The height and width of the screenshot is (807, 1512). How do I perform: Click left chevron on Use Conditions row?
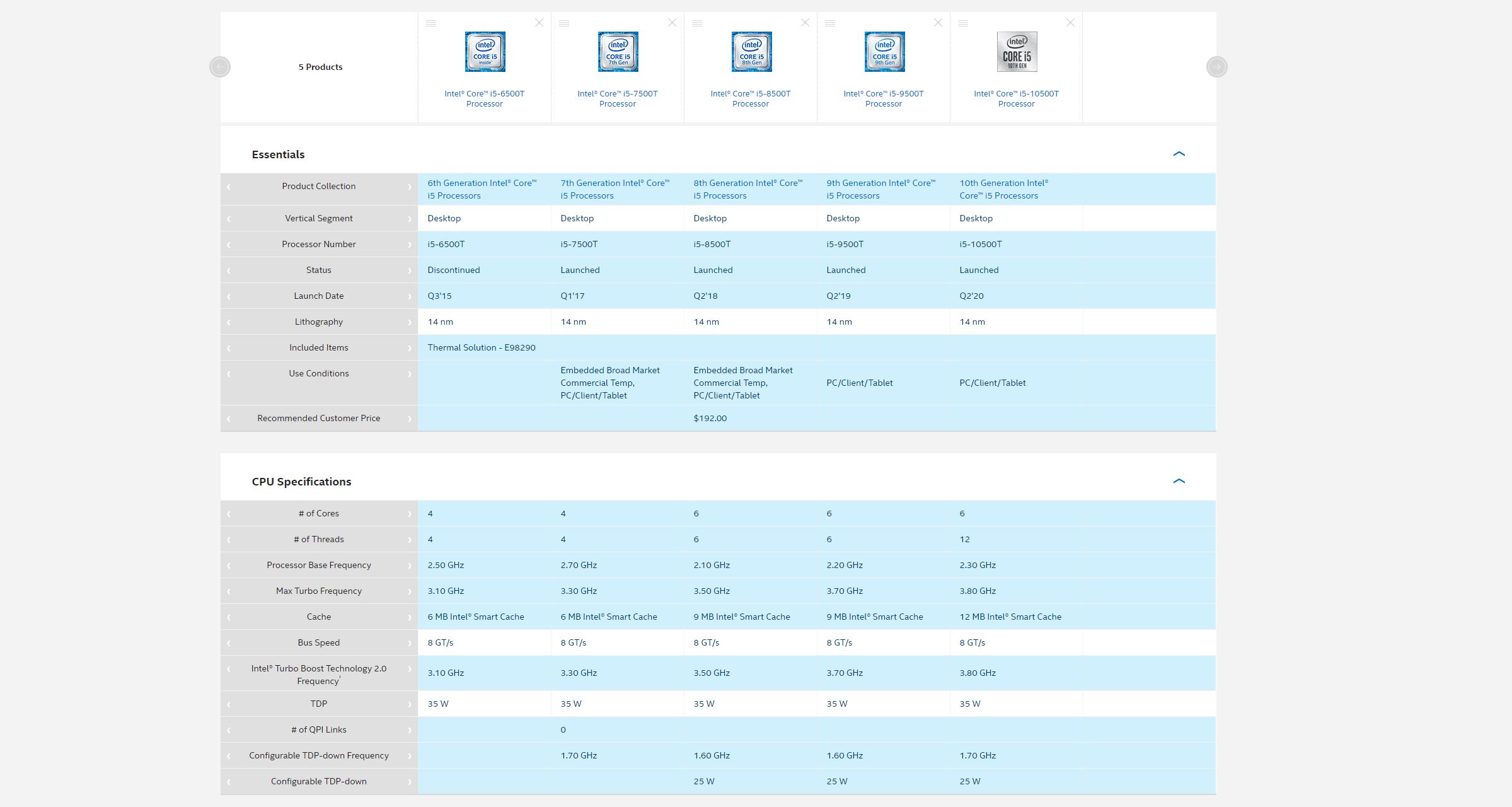(229, 374)
